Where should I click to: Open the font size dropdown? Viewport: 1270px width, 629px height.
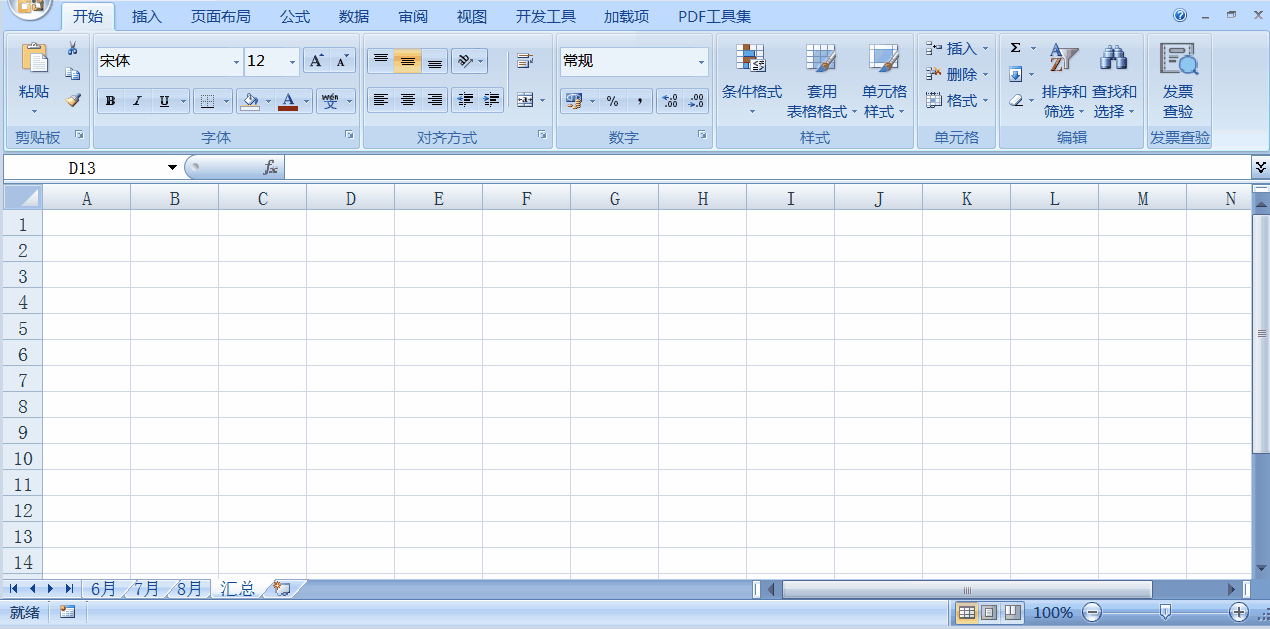(292, 62)
